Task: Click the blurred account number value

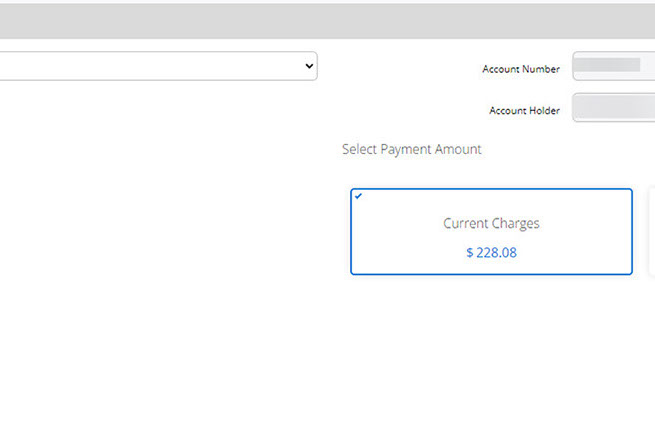Action: pyautogui.click(x=611, y=66)
